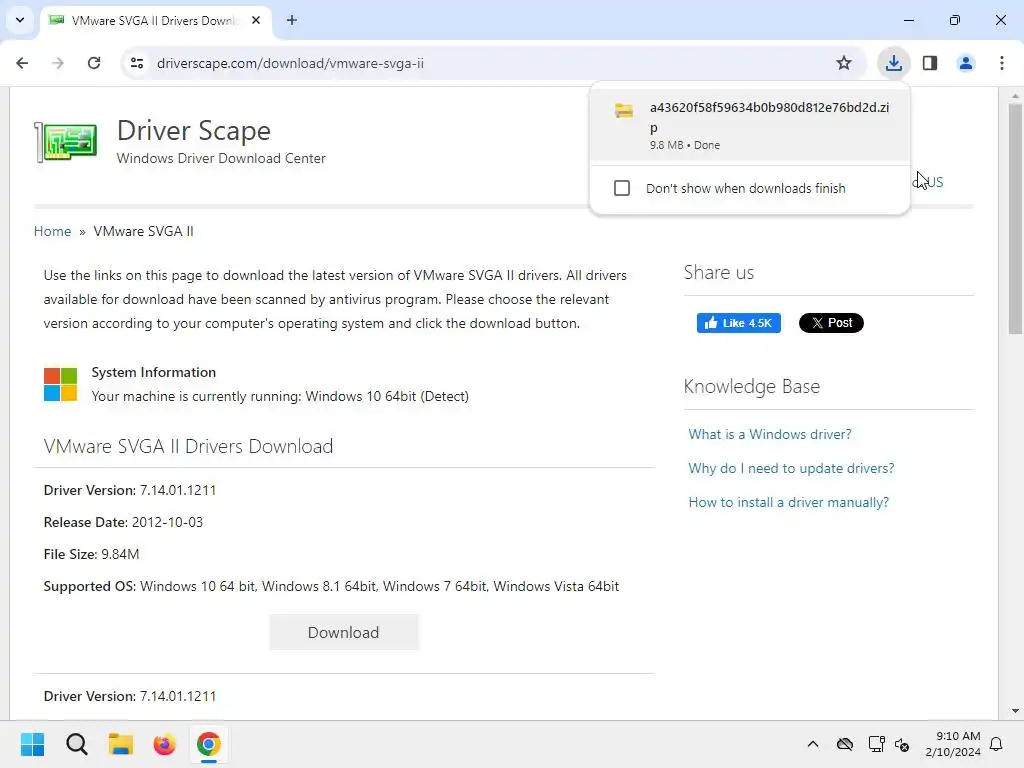
Task: Open Driver Scape site title
Action: (194, 131)
